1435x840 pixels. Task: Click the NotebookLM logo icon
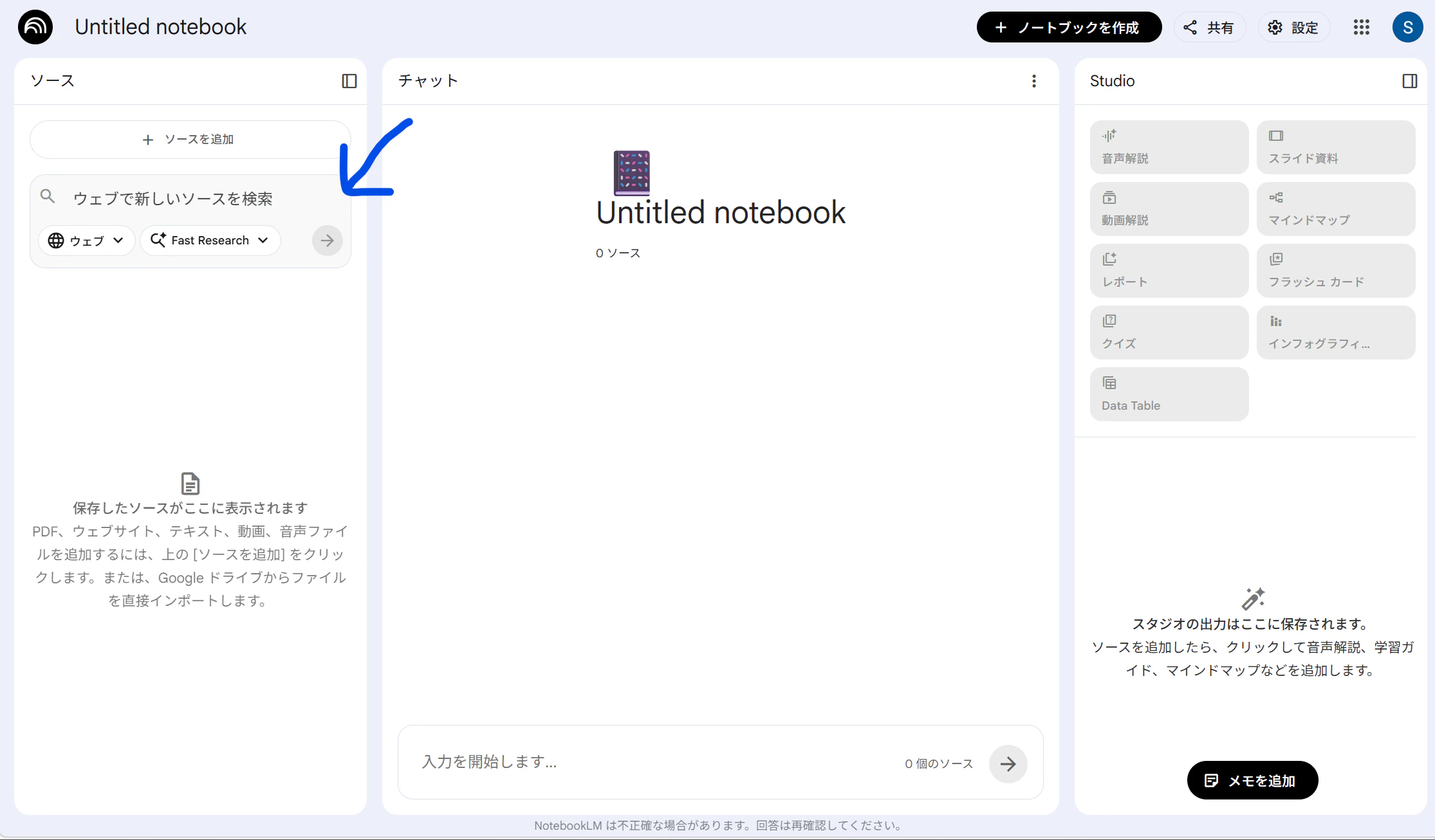coord(35,27)
